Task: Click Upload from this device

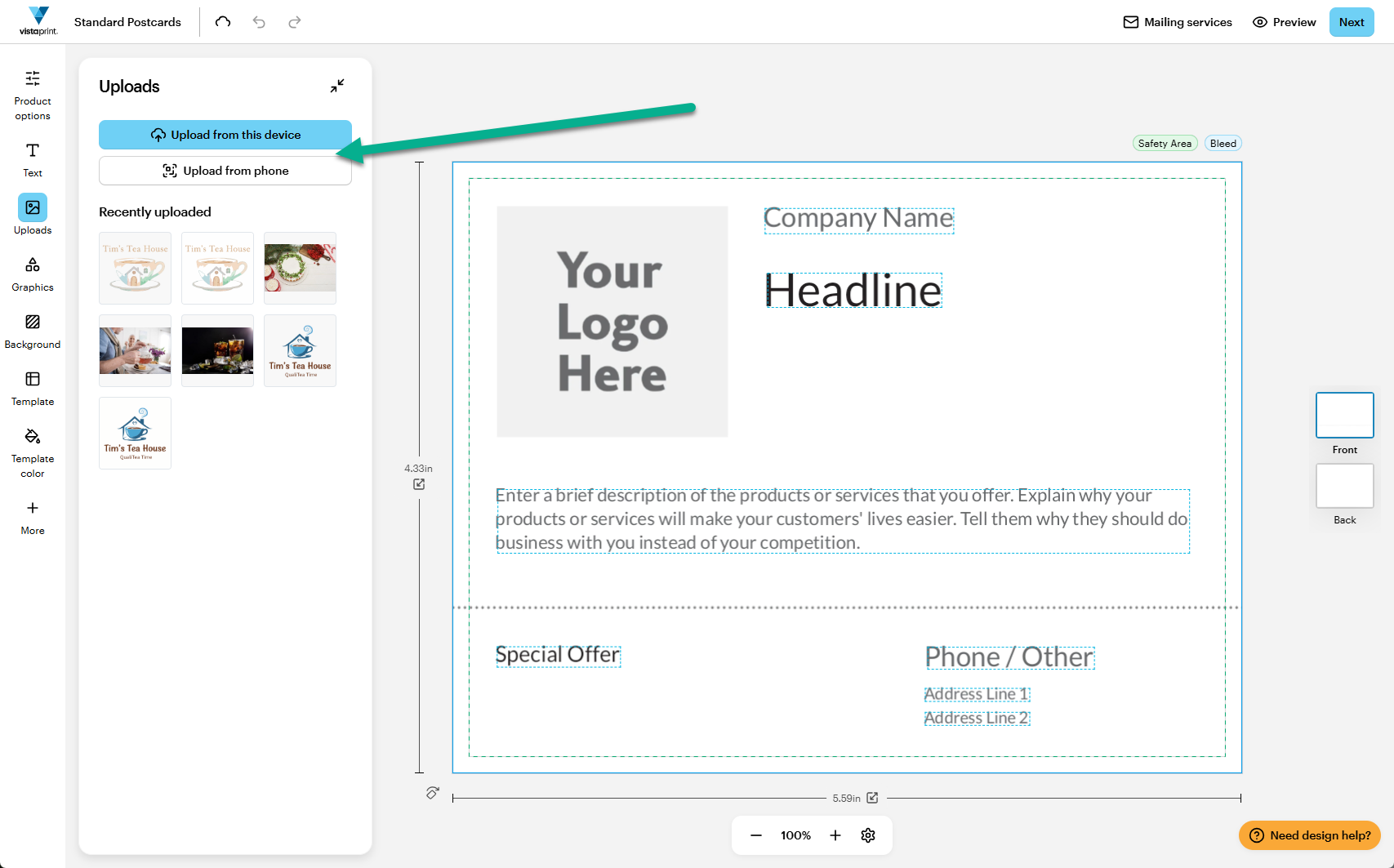Action: (x=225, y=135)
